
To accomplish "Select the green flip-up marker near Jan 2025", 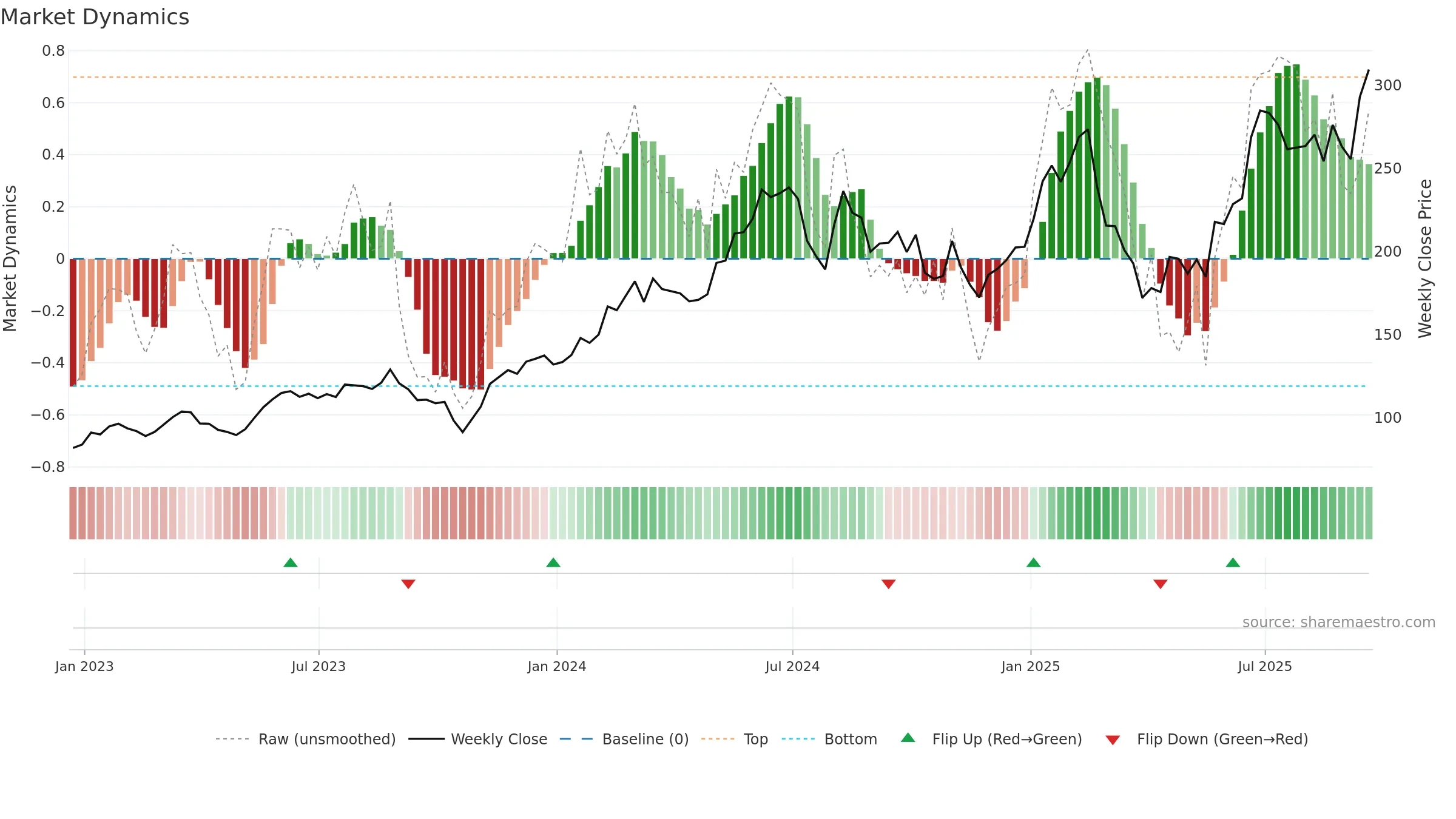I will (1034, 562).
